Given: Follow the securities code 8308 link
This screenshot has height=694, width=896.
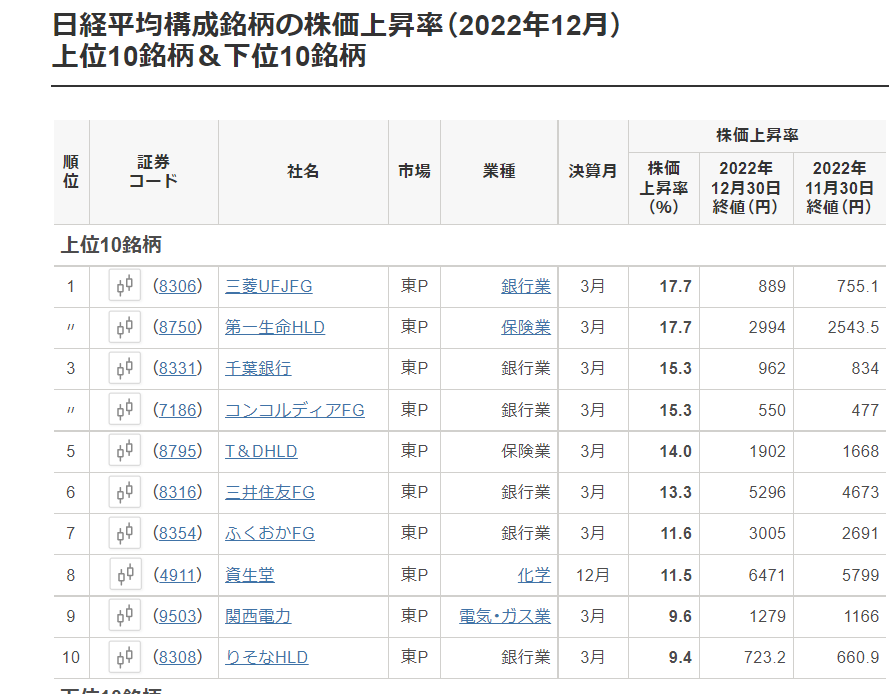Looking at the screenshot, I should [177, 657].
